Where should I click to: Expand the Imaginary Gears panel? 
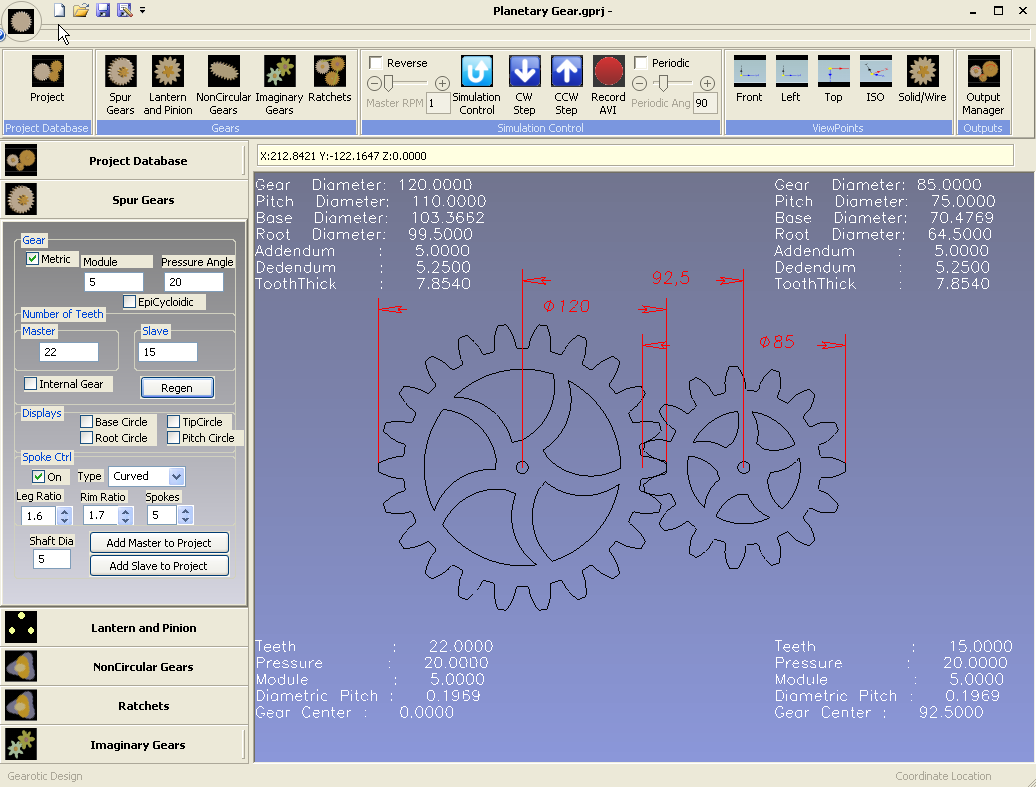pos(124,745)
